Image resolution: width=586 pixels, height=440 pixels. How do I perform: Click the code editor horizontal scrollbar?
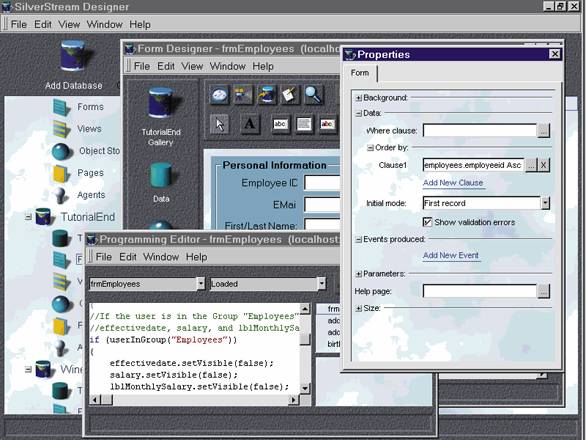pos(194,400)
